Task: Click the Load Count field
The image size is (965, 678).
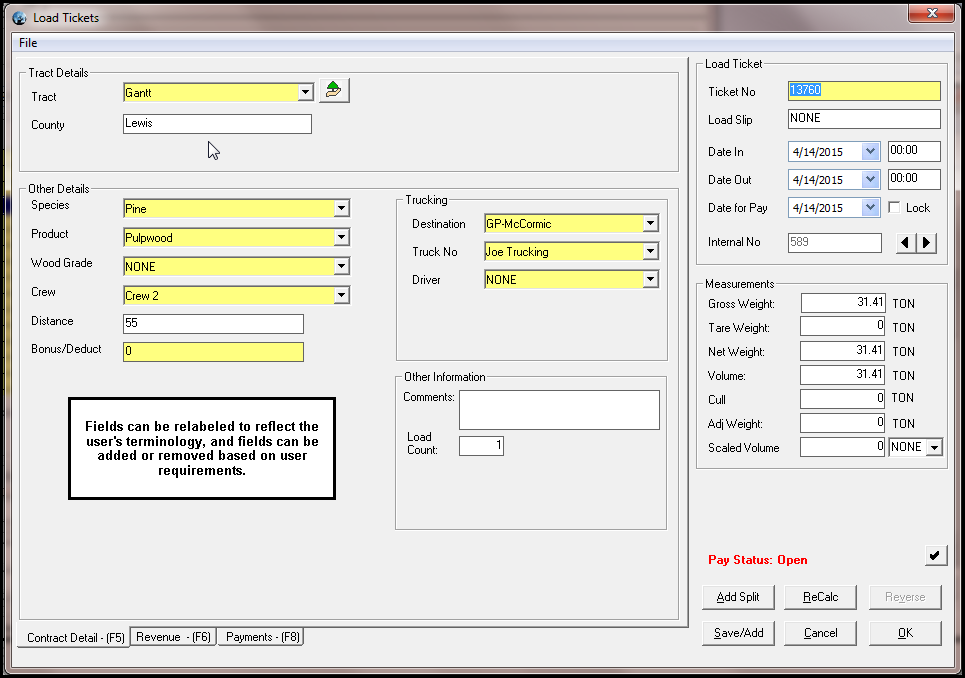Action: click(481, 445)
